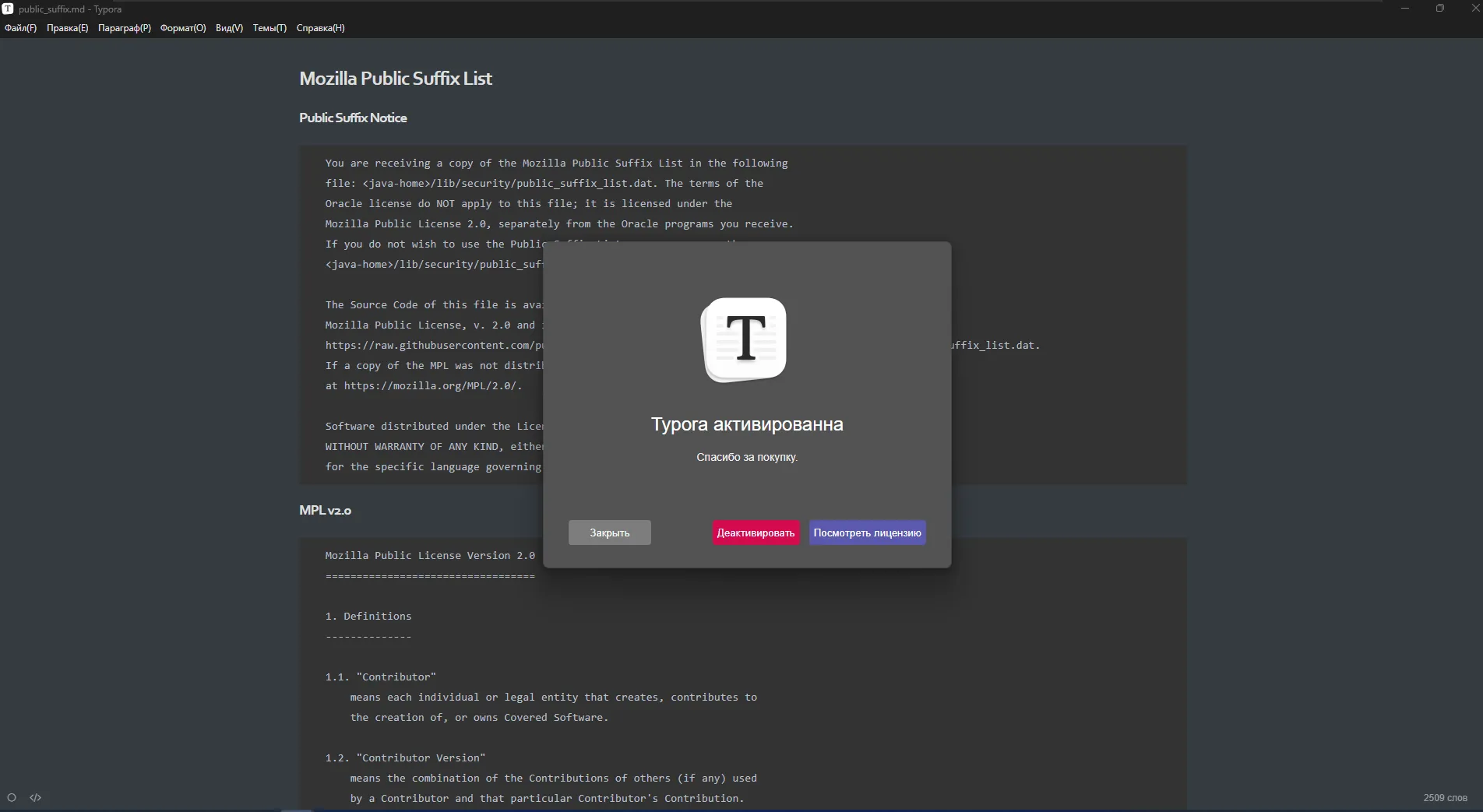Toggle the sidebar with the circle icon
Viewport: 1483px width, 812px height.
pos(12,797)
